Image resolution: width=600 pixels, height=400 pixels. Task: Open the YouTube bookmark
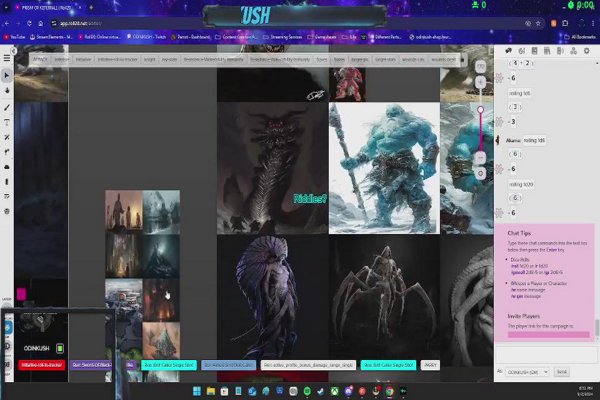click(x=15, y=37)
